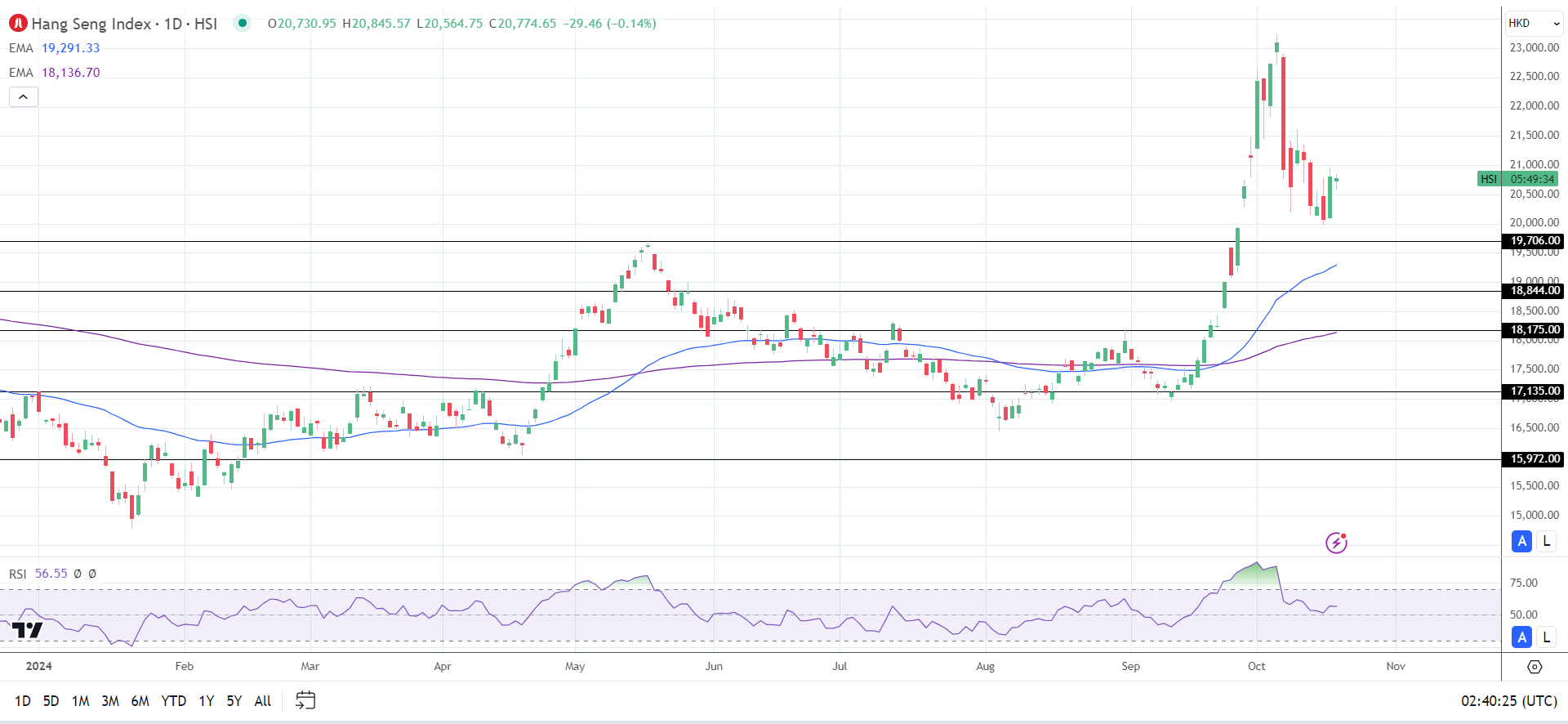Click the green market status dot
1568x724 pixels.
click(243, 23)
